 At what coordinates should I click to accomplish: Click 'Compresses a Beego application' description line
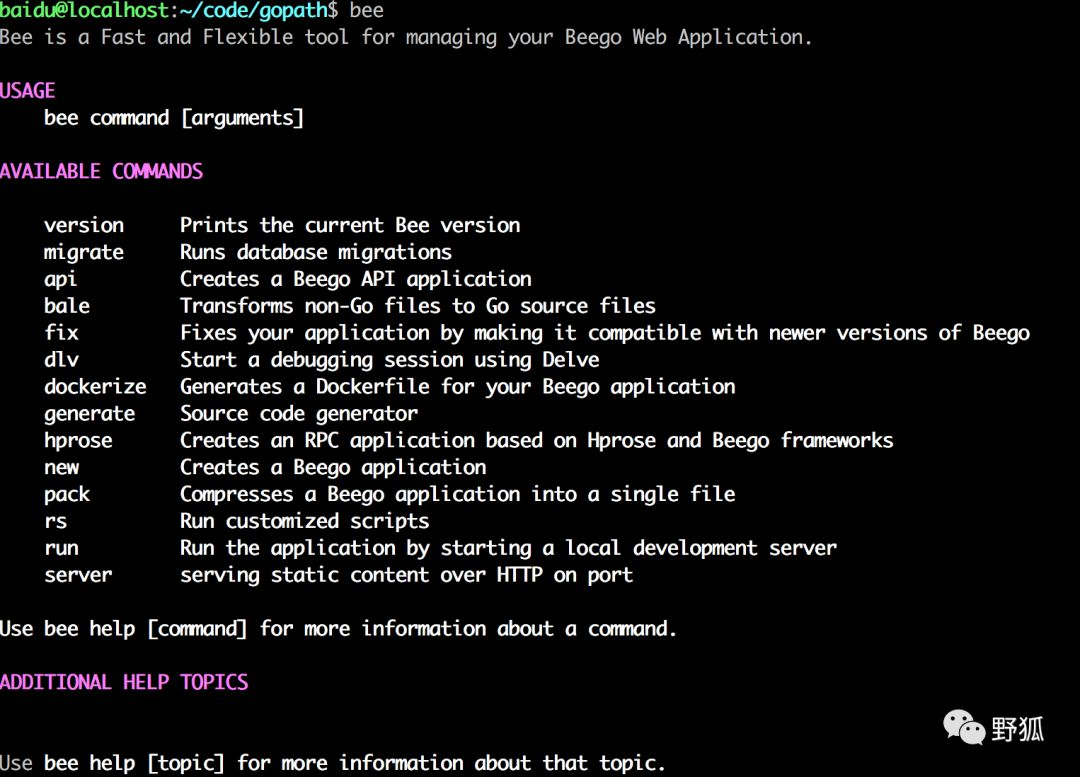coord(457,495)
